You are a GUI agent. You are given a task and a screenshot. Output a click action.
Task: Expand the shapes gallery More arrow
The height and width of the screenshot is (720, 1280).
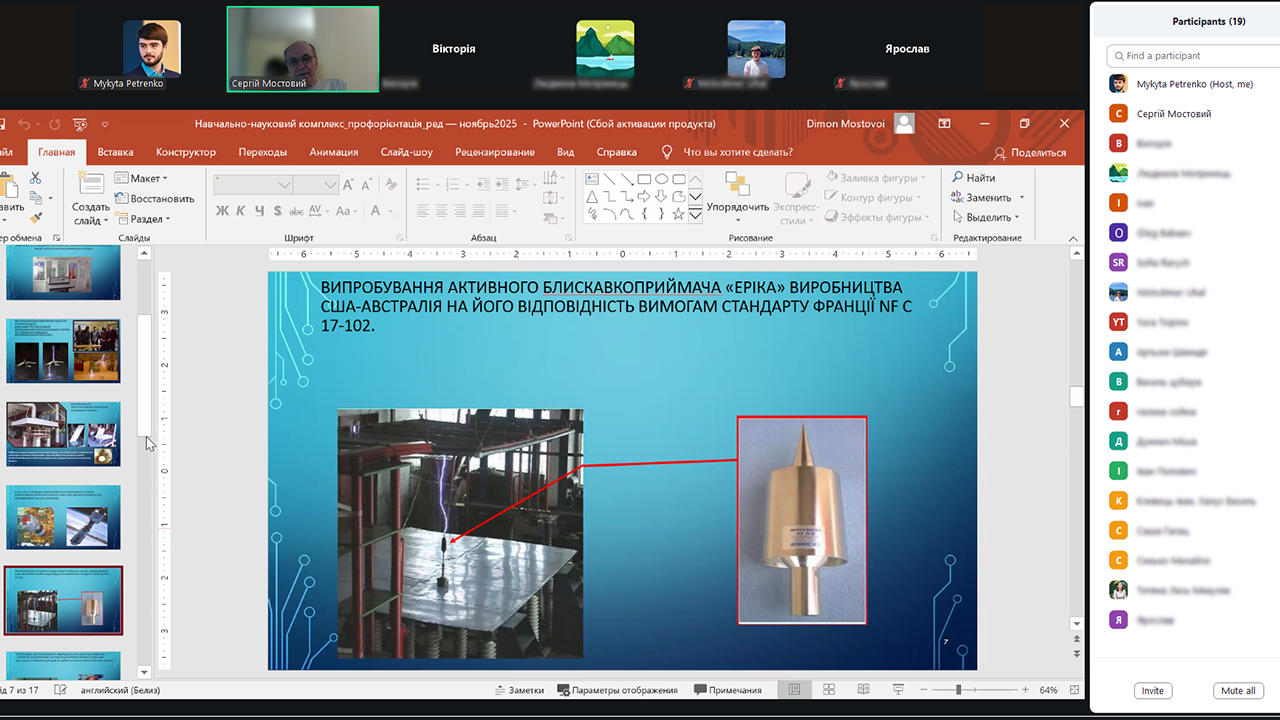coord(695,214)
